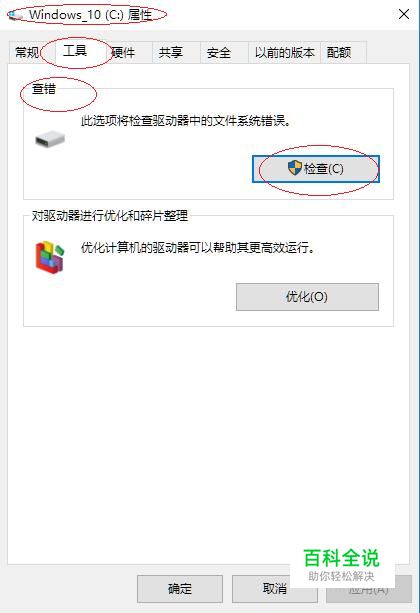The height and width of the screenshot is (613, 420).
Task: Open the 安全 tab
Action: pyautogui.click(x=219, y=52)
